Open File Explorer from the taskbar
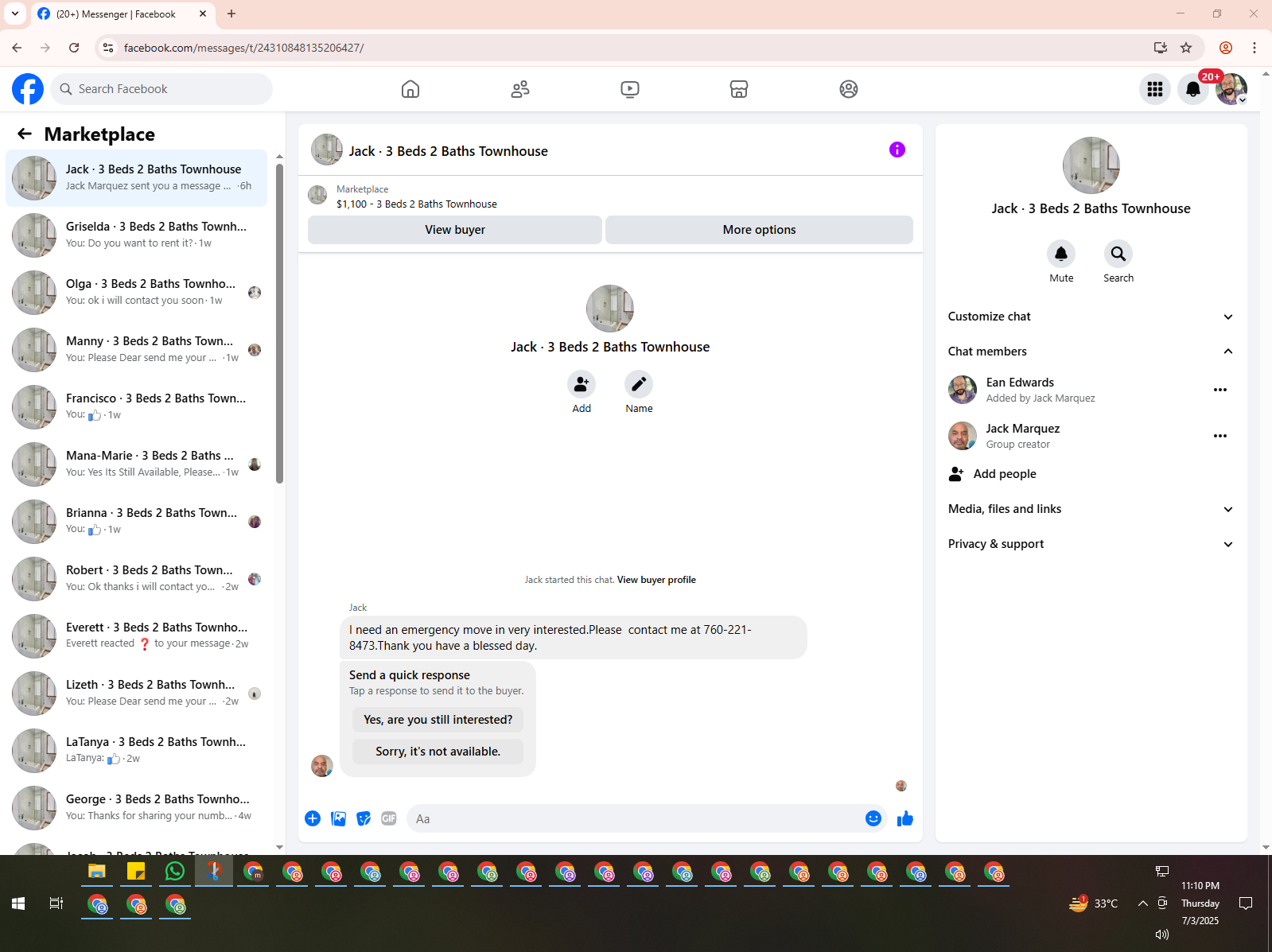This screenshot has width=1272, height=952. pyautogui.click(x=97, y=872)
